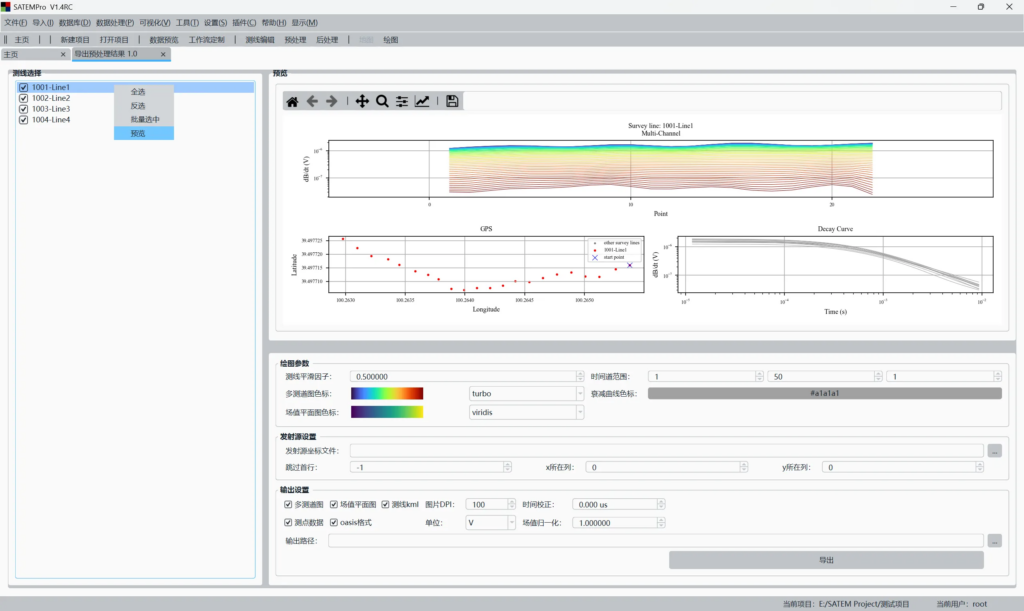Click the back arrow in plot toolbar
This screenshot has width=1024, height=611.
pyautogui.click(x=312, y=101)
